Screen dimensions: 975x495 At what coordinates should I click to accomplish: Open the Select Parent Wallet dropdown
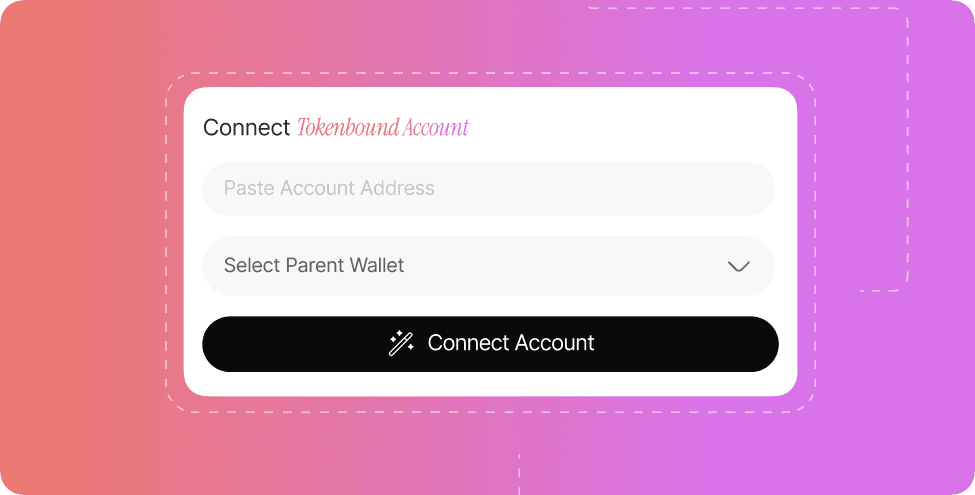(x=488, y=266)
